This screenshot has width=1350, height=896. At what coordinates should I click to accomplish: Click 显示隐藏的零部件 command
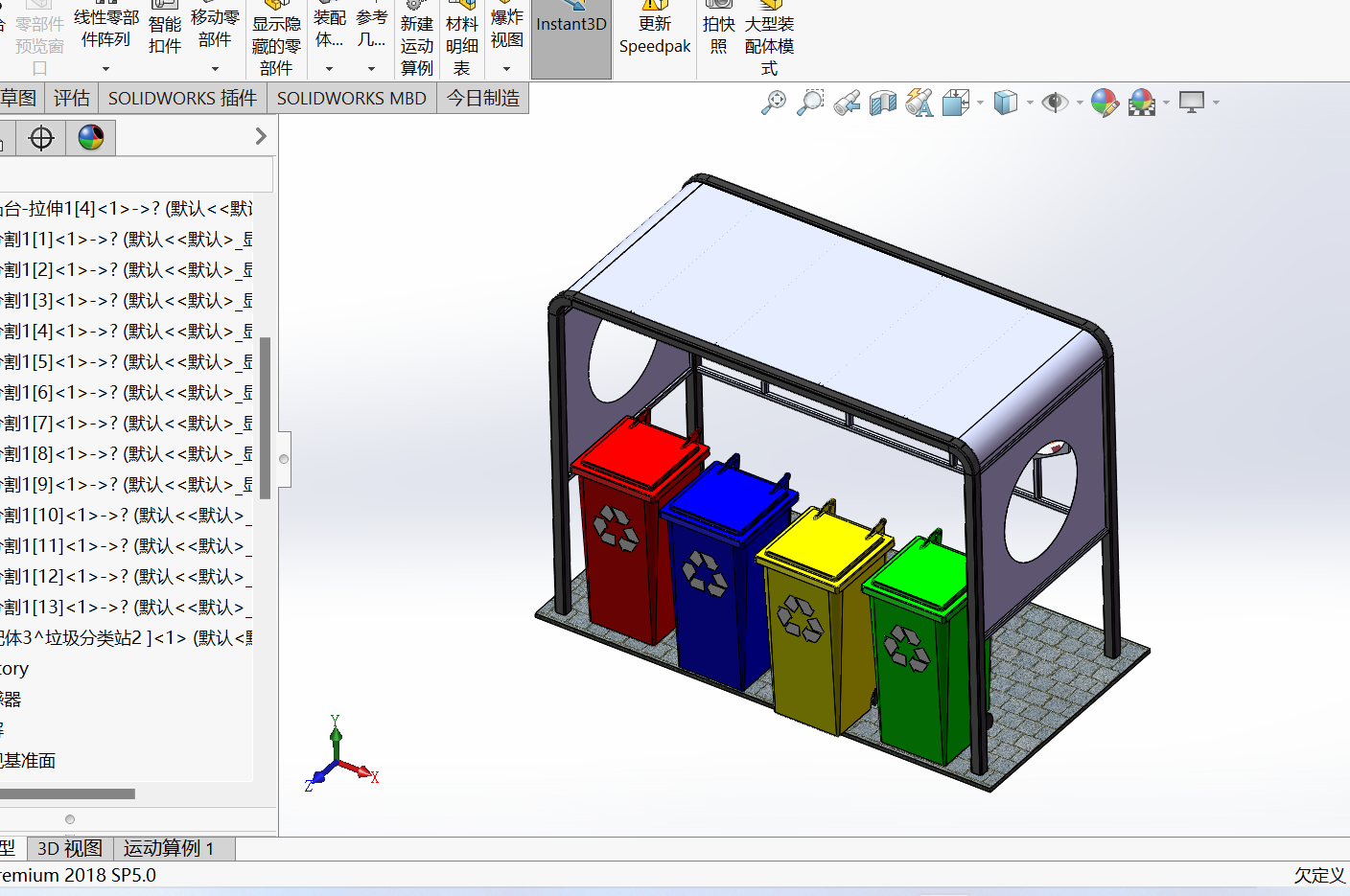pyautogui.click(x=276, y=38)
